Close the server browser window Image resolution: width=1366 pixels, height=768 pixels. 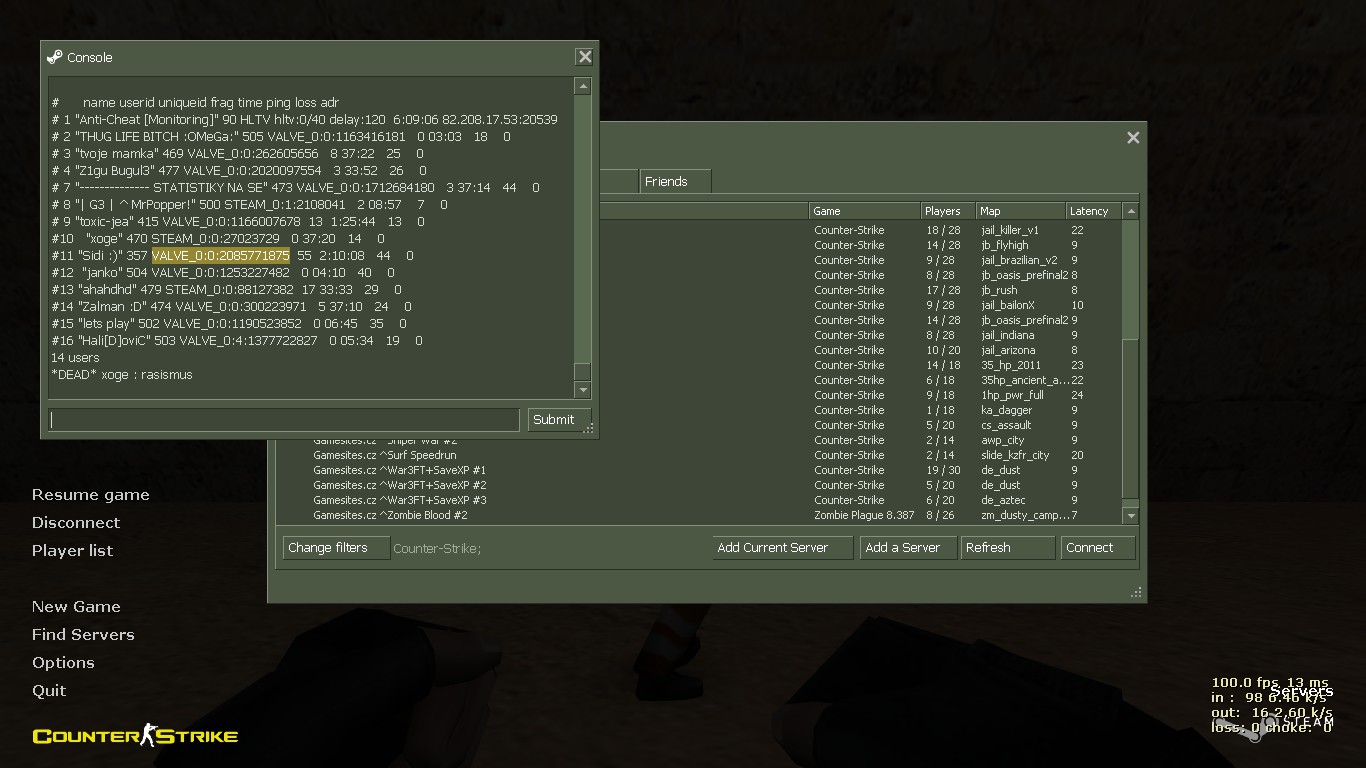point(1133,138)
